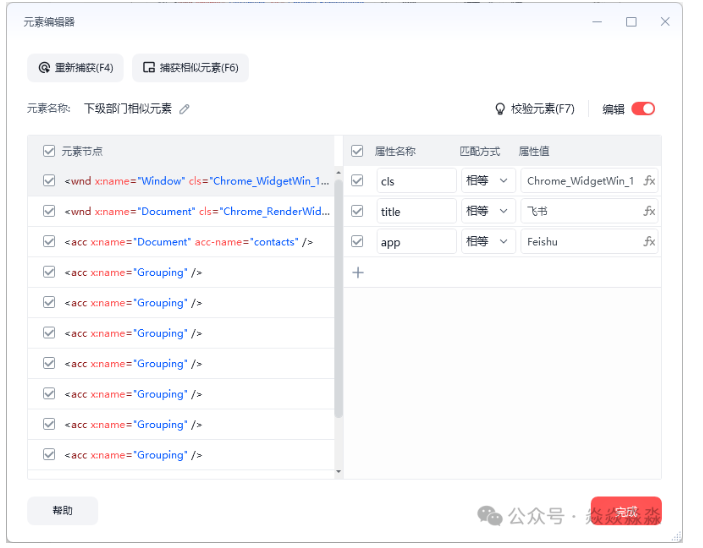Uncheck the Document wnd Chrome_RenderWid node checkbox
This screenshot has width=703, height=548.
pyautogui.click(x=49, y=211)
